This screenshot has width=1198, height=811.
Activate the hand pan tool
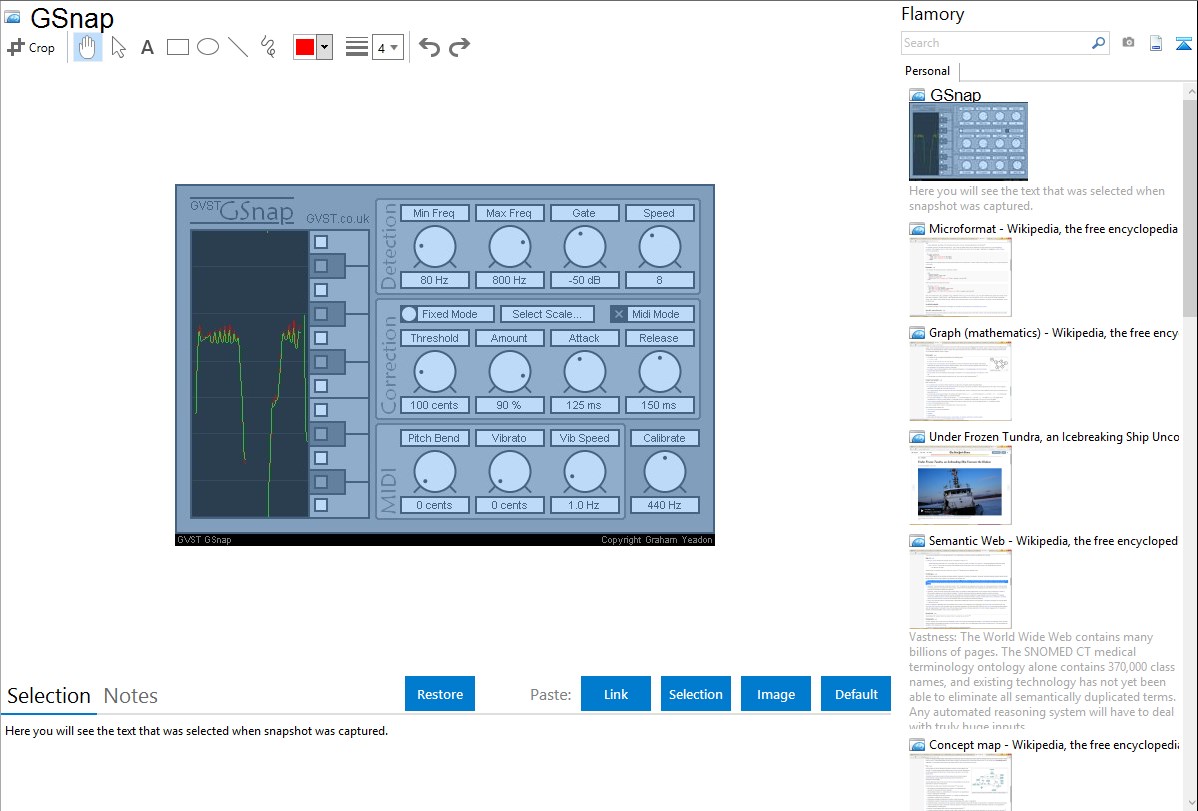click(88, 47)
